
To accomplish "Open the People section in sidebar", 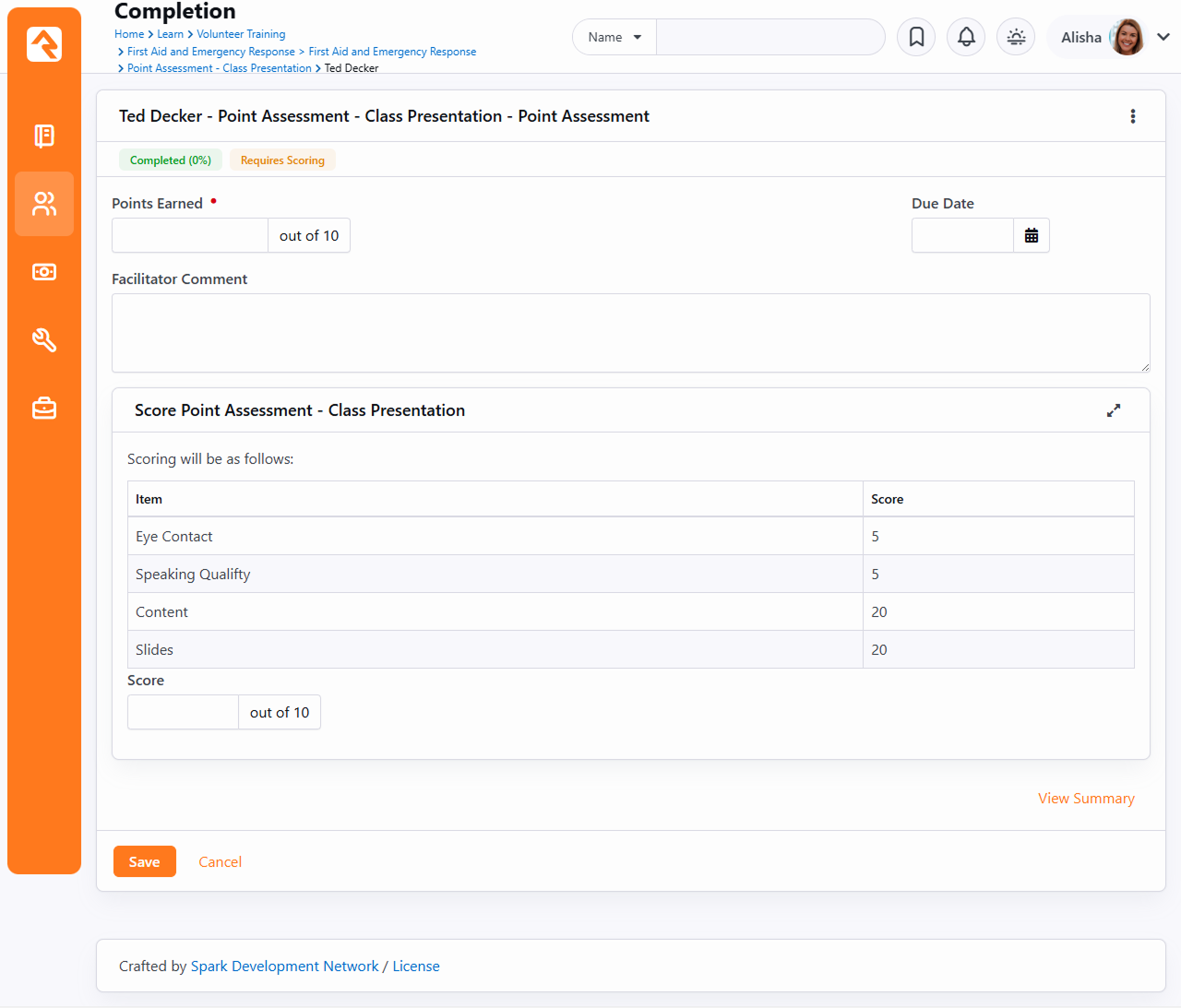I will 44,204.
